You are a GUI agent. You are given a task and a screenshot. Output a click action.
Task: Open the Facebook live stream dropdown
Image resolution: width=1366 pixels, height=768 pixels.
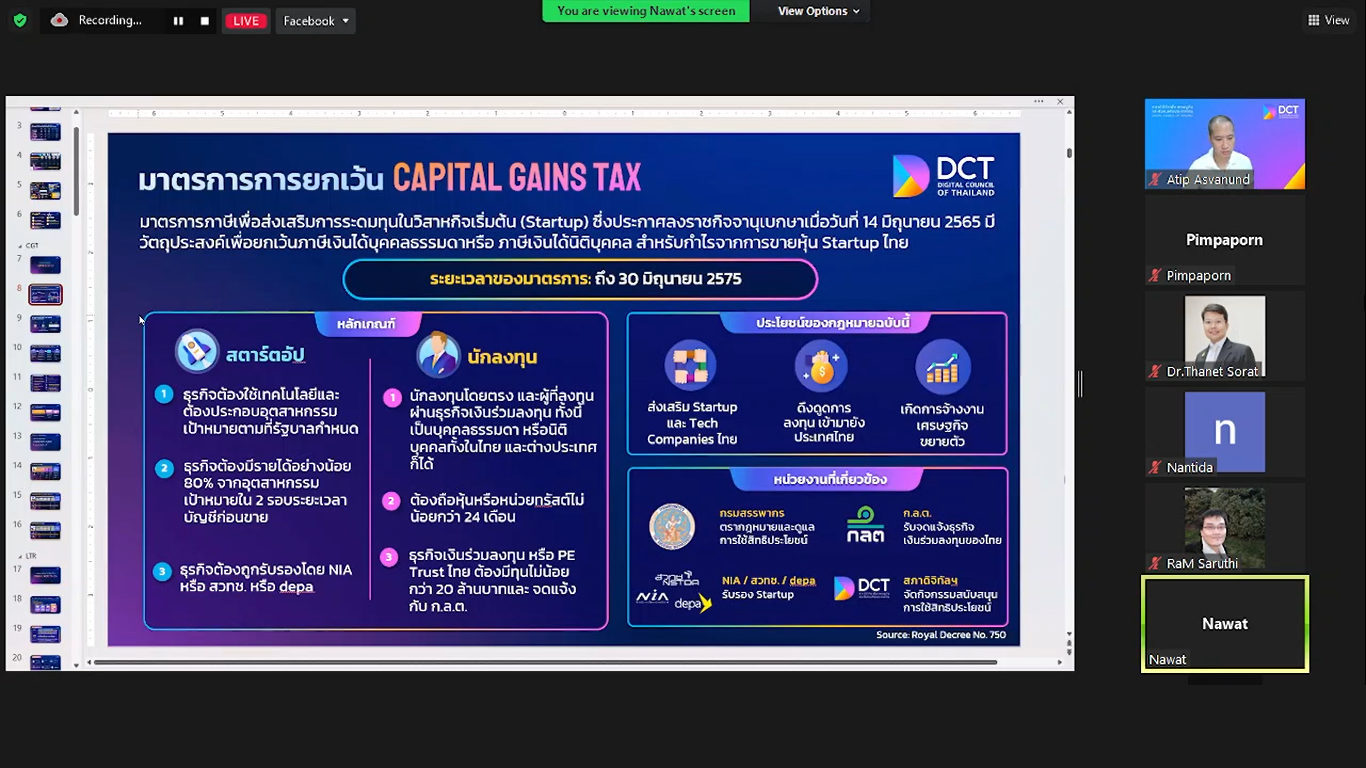[x=316, y=21]
